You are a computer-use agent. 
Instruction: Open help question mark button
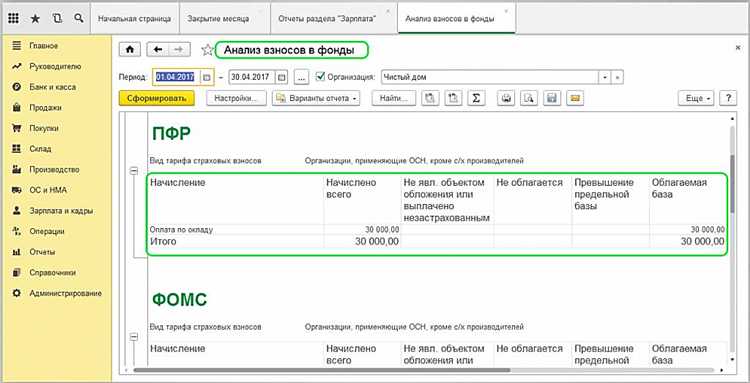point(728,98)
